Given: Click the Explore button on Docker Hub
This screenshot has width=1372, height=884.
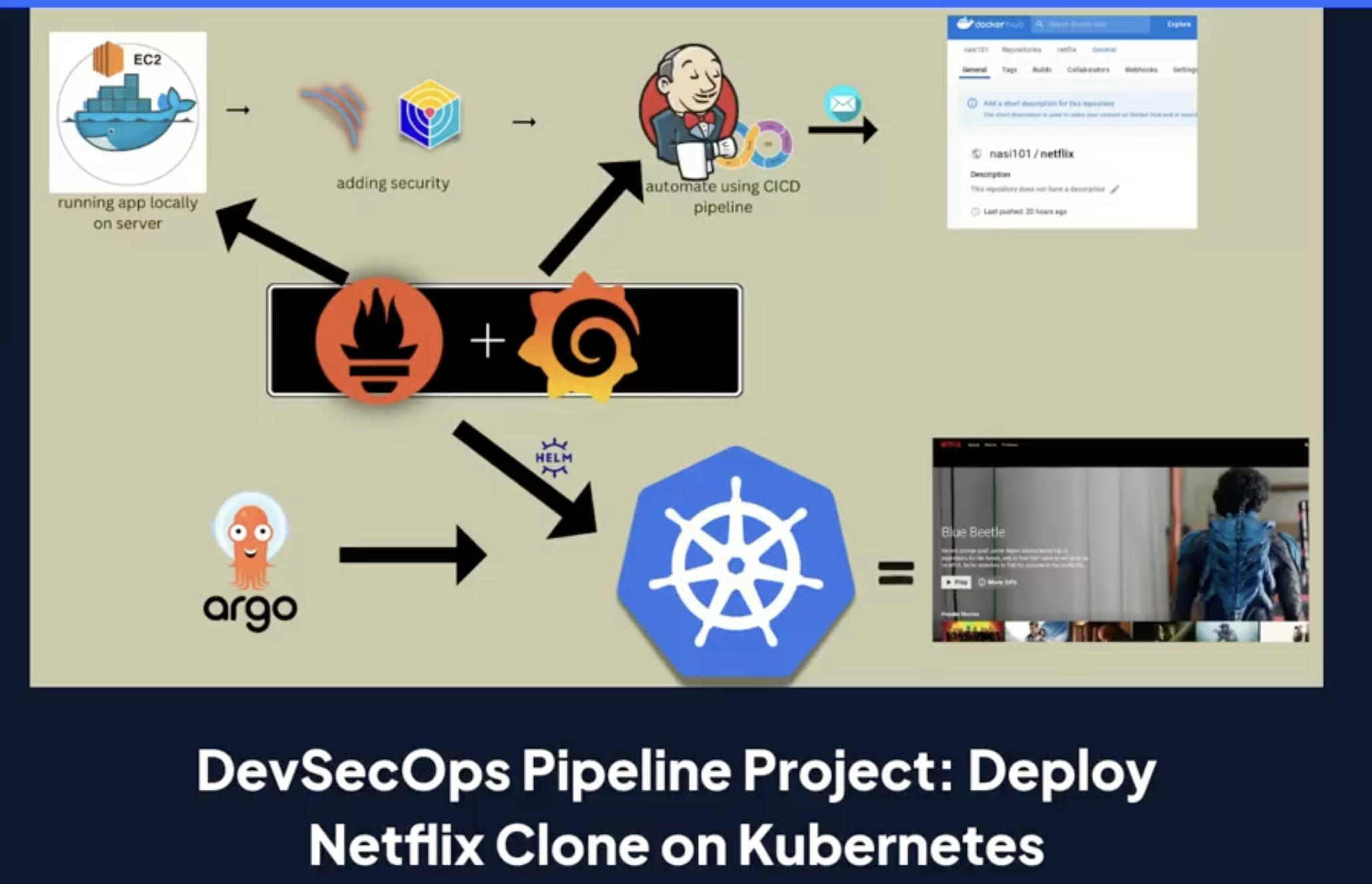Looking at the screenshot, I should click(x=1179, y=25).
